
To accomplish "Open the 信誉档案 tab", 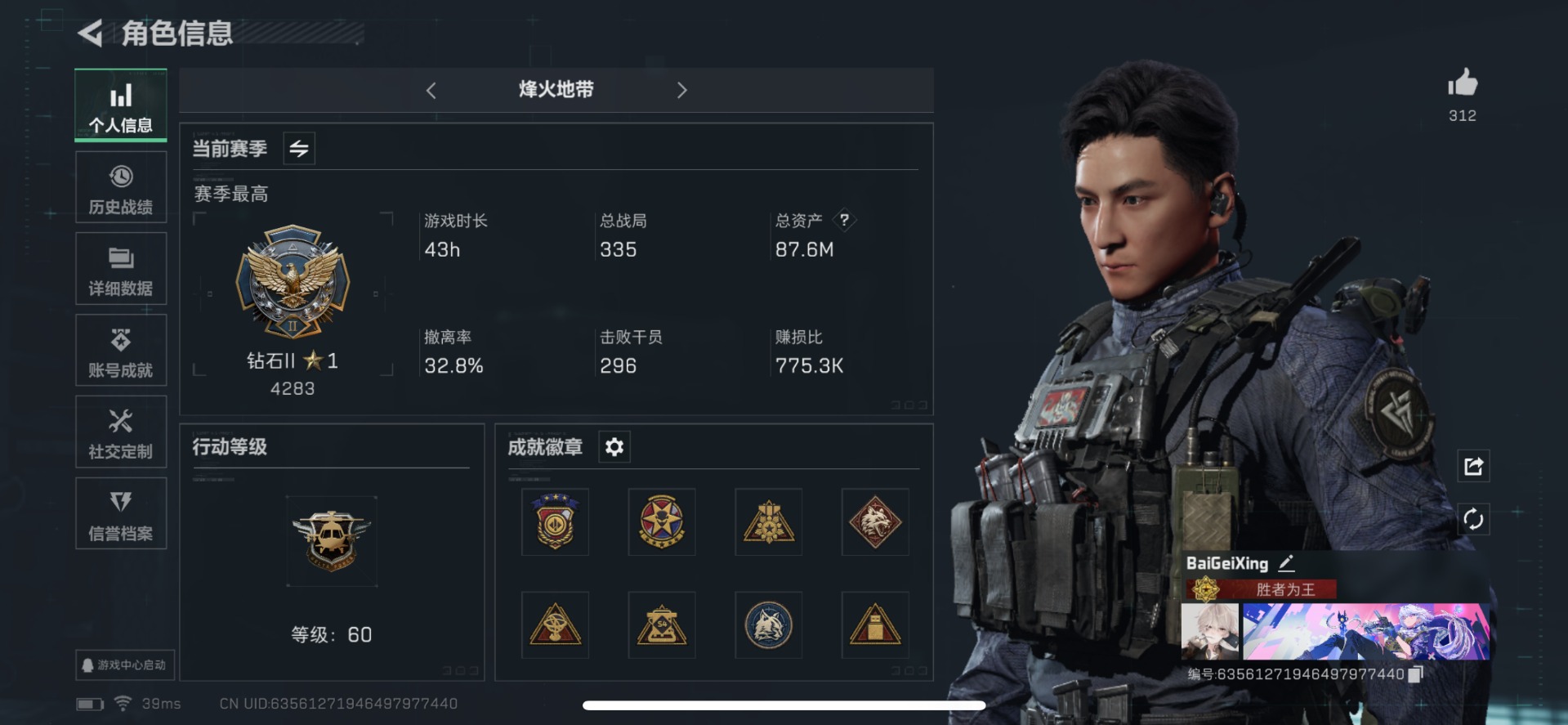I will click(121, 514).
